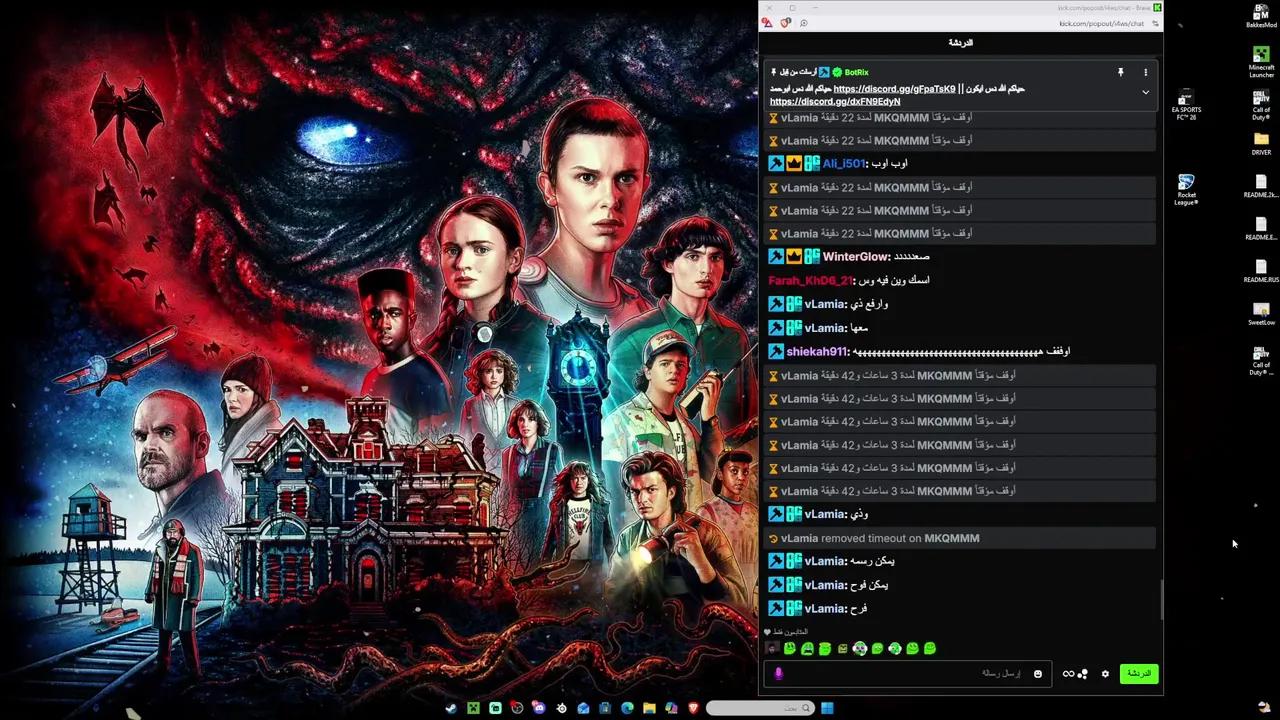Click the kick.com popout chat address bar
Image resolution: width=1280 pixels, height=720 pixels.
coord(1101,23)
